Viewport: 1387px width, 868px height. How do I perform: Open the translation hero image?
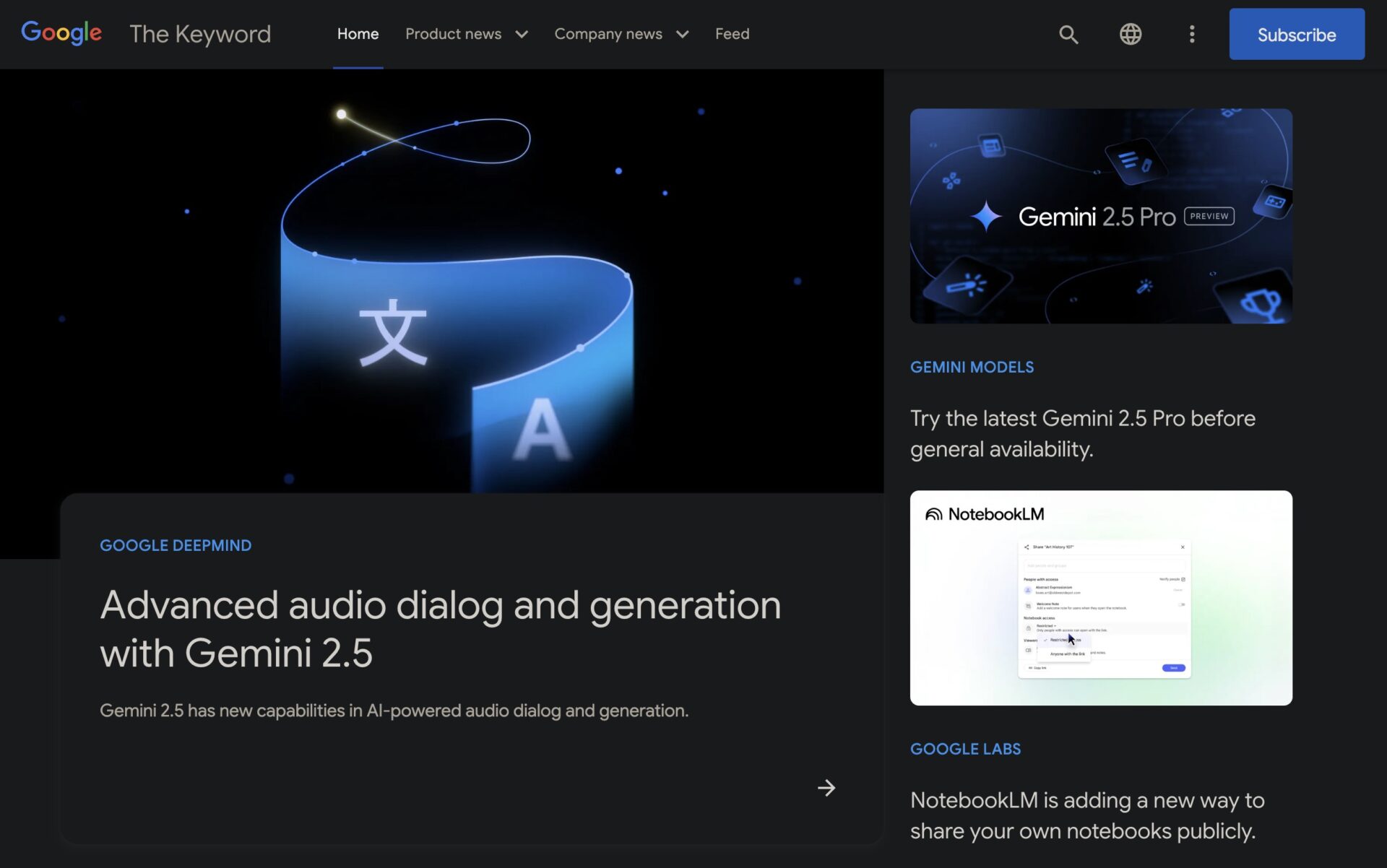click(442, 282)
